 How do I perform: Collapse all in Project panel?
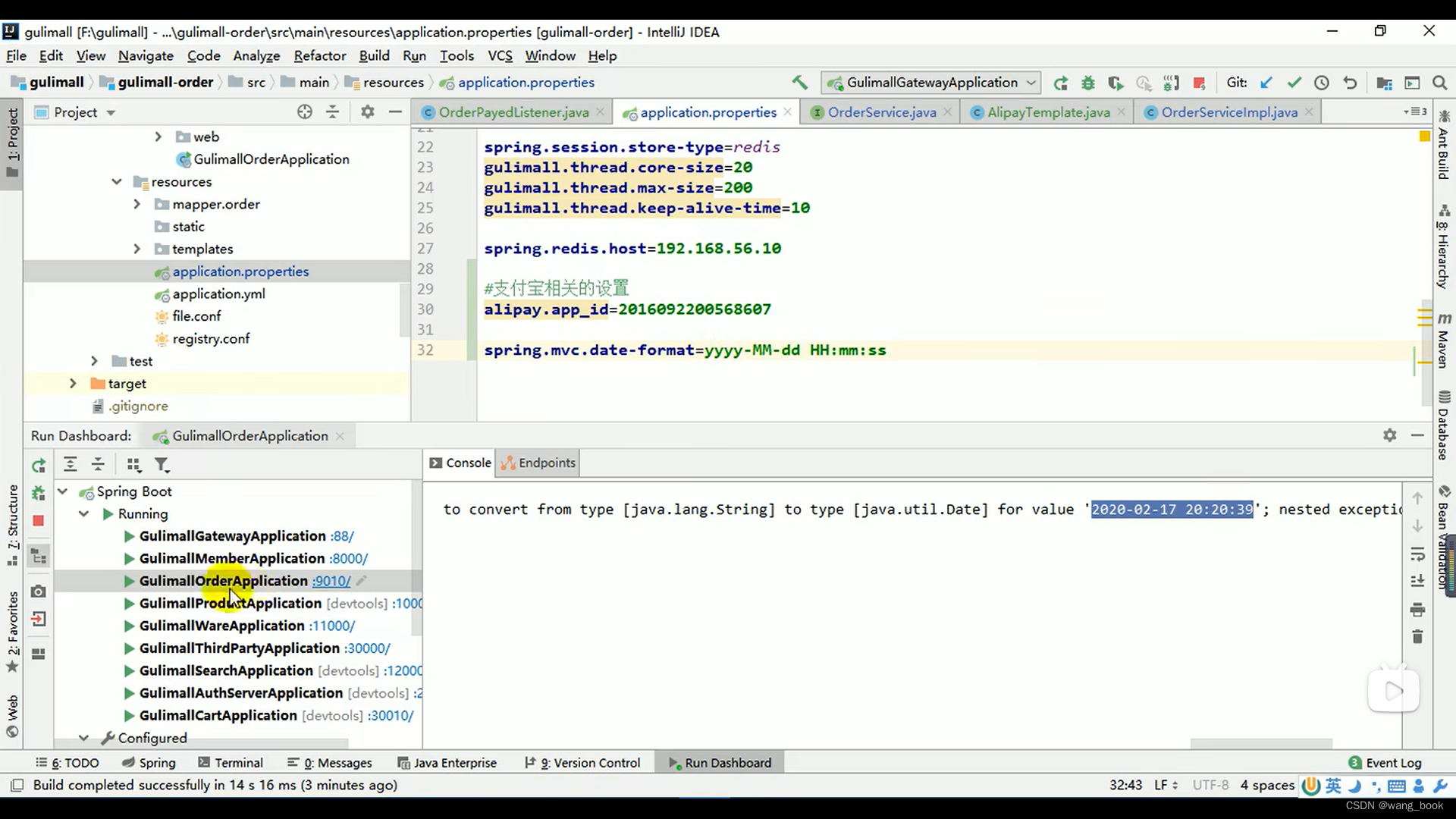tap(332, 112)
